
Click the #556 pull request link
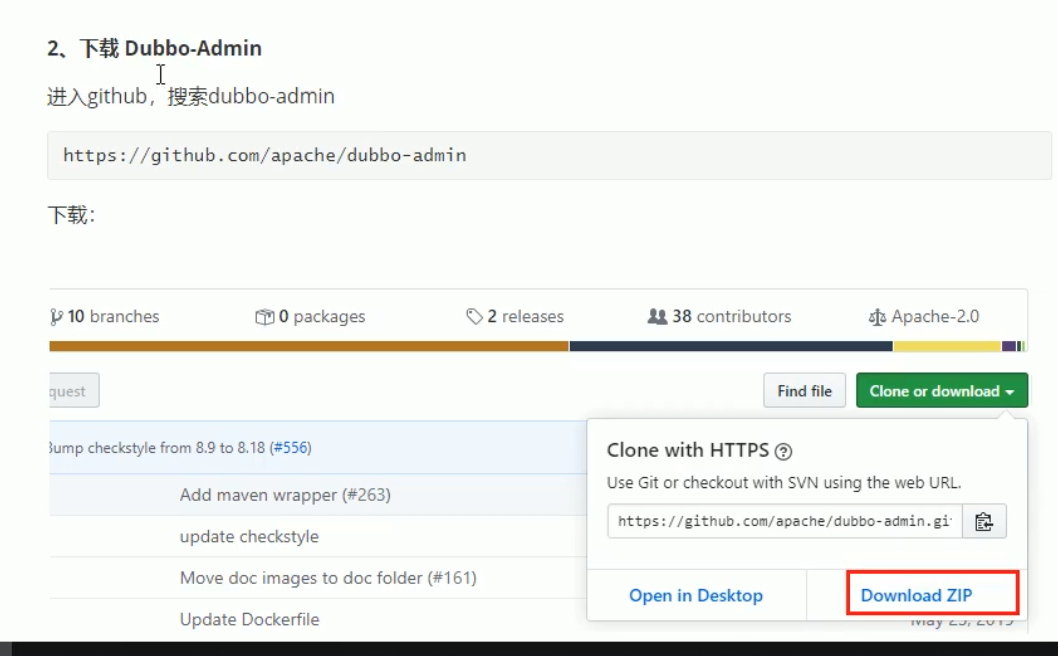pos(291,447)
